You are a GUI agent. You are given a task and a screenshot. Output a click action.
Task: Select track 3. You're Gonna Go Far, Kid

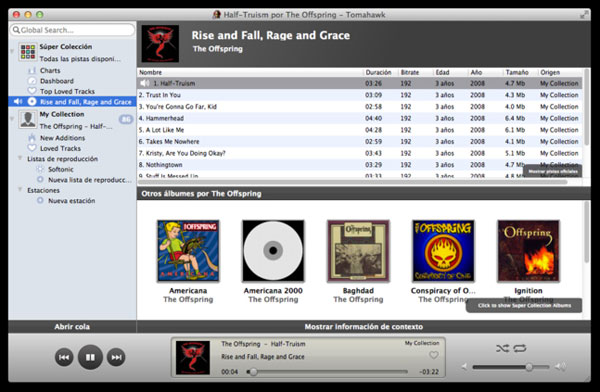click(360, 106)
